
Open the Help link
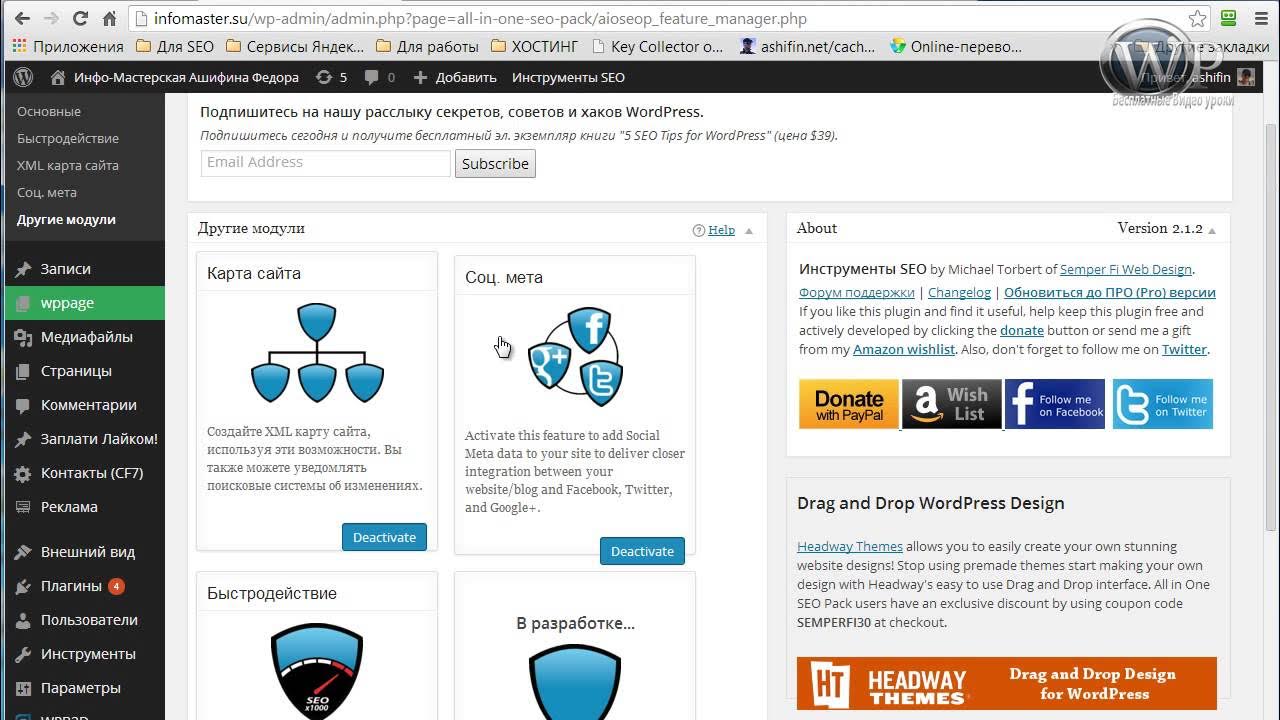(x=721, y=230)
